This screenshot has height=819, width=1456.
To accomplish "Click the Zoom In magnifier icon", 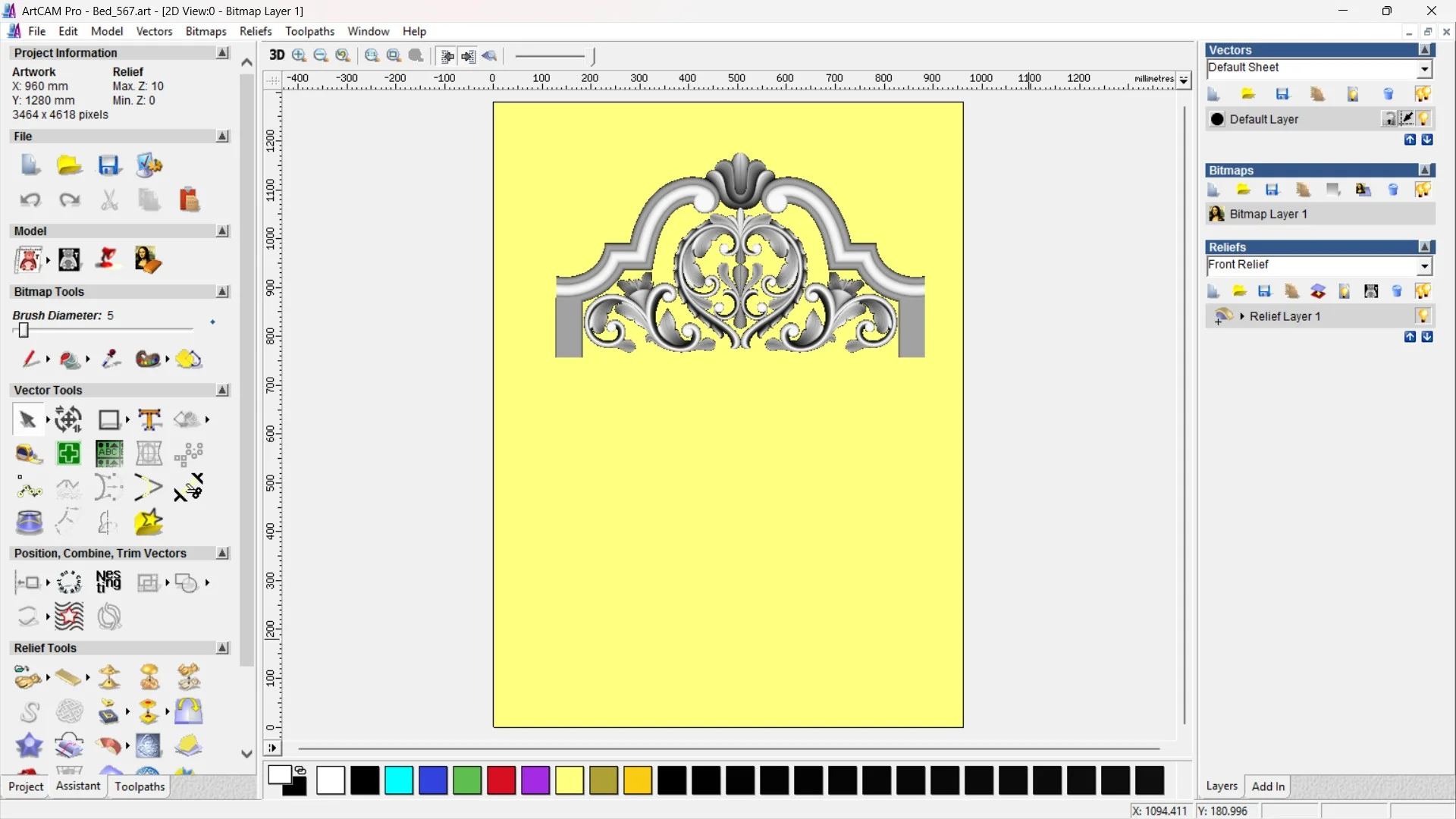I will [x=299, y=55].
